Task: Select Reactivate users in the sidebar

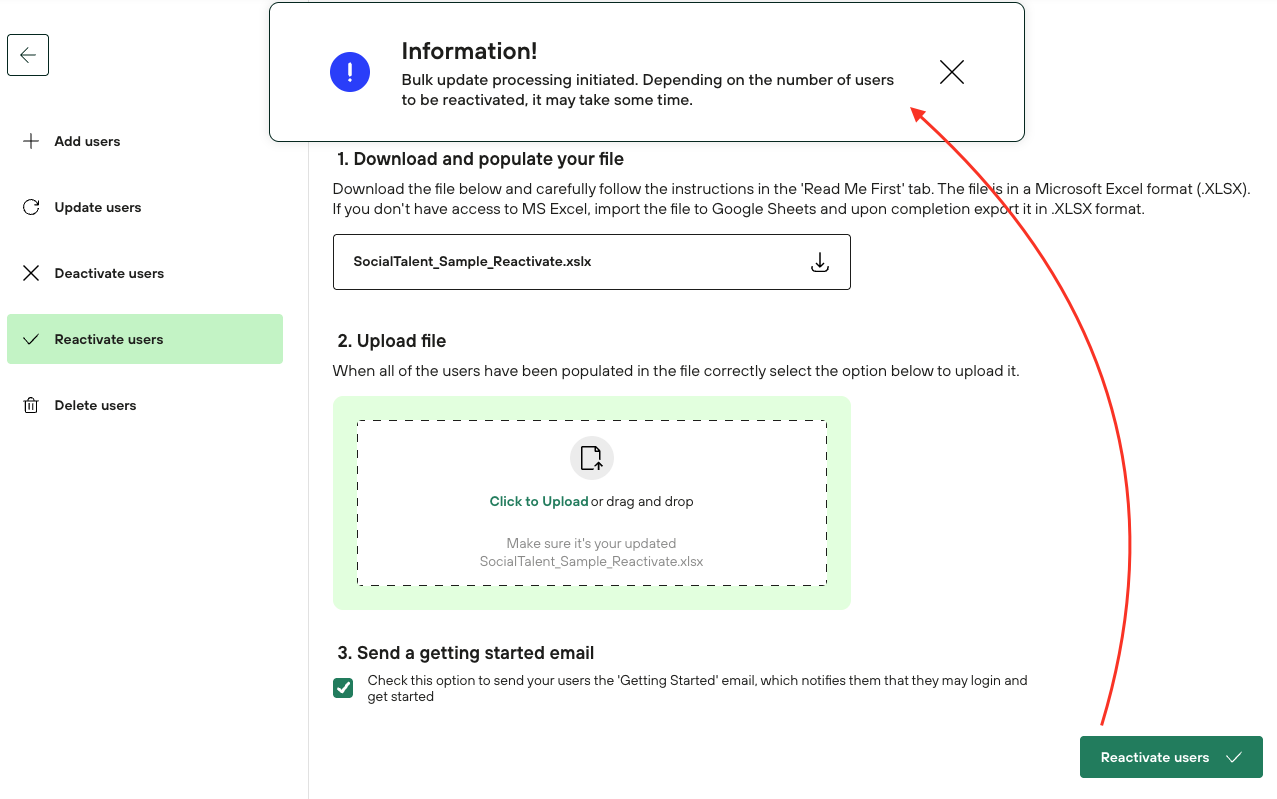Action: pos(109,339)
